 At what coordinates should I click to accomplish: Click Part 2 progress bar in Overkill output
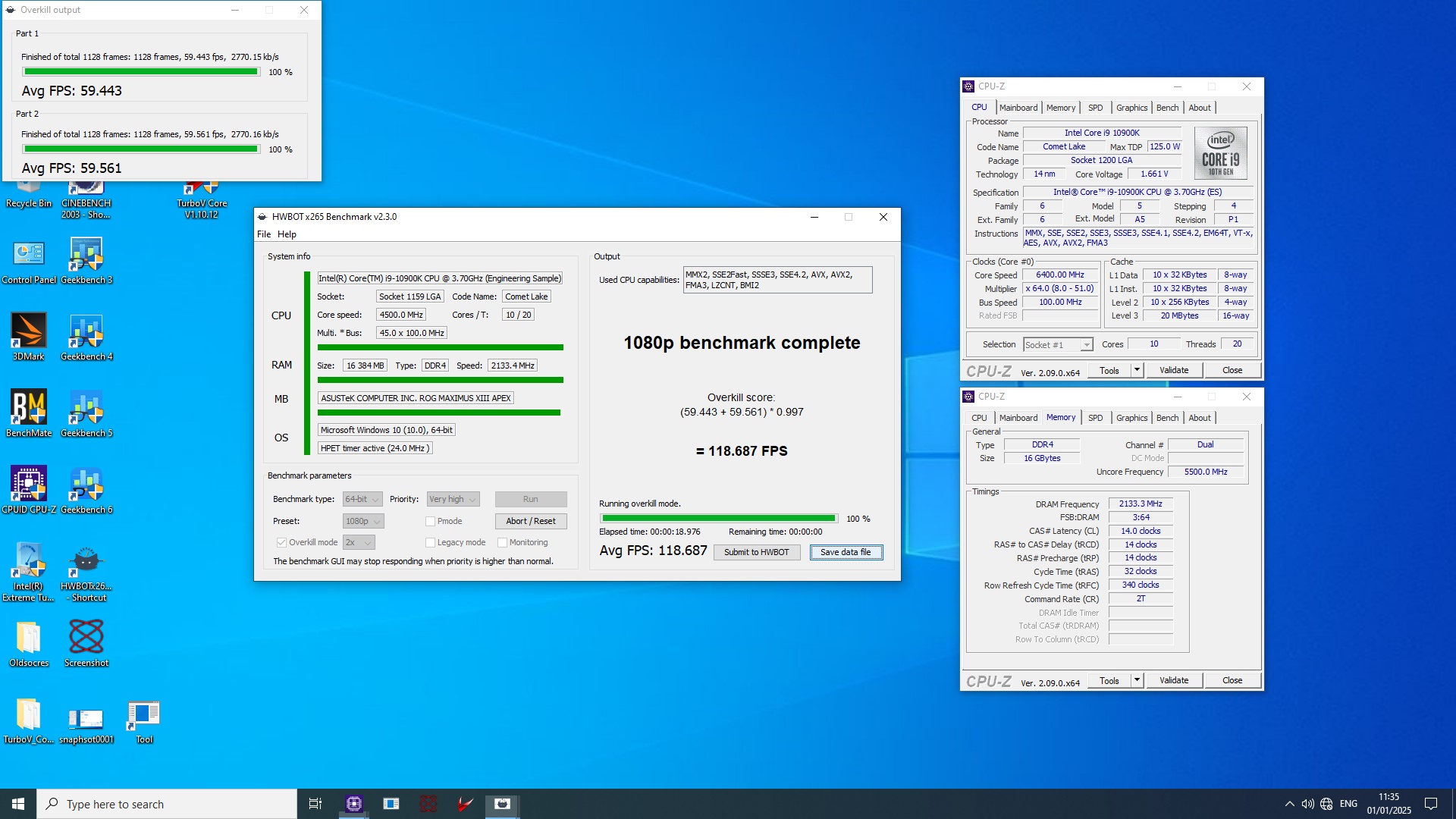pos(141,149)
